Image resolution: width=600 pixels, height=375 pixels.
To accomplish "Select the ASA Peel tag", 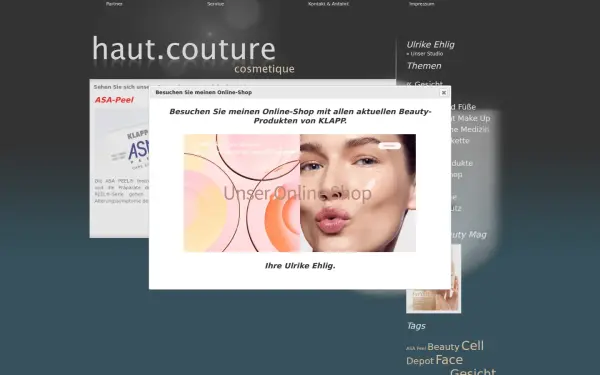I will click(x=416, y=348).
